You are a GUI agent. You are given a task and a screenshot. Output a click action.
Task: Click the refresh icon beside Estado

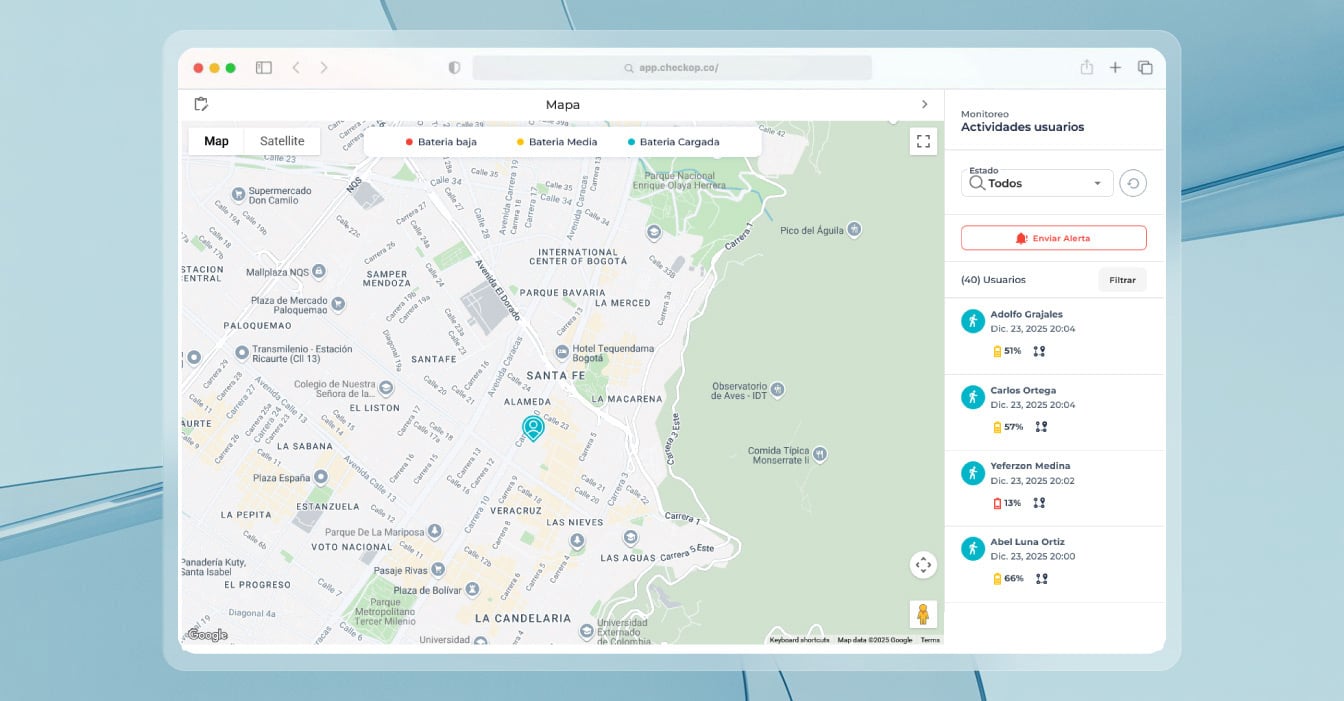coord(1132,183)
